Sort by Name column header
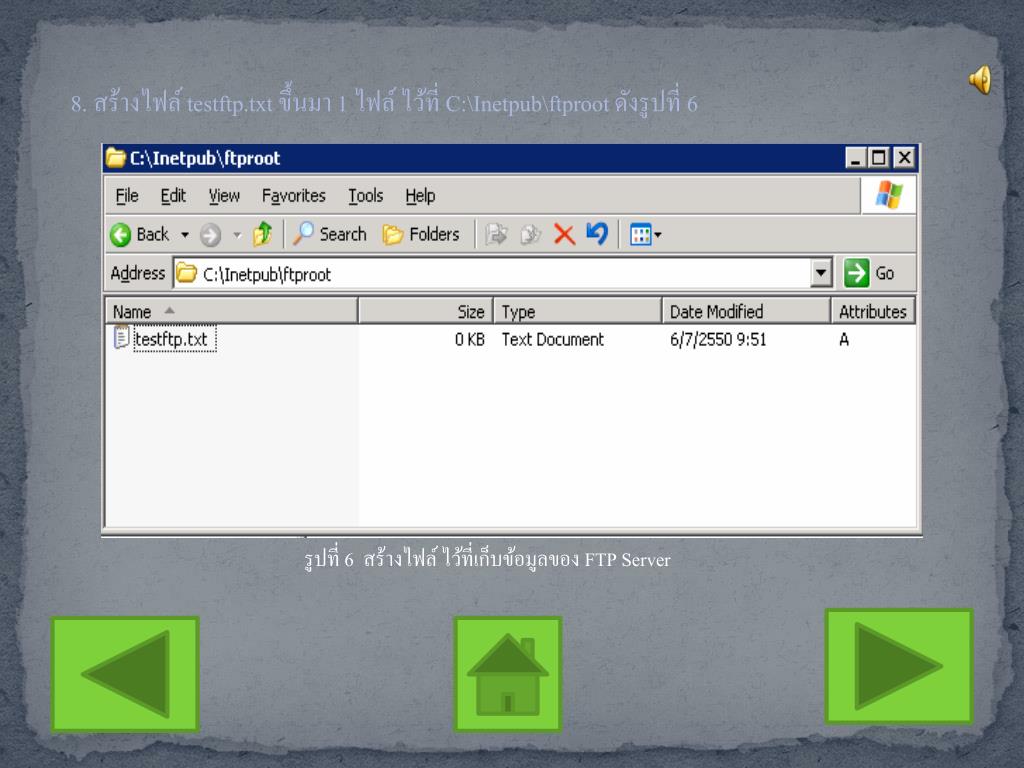 pos(231,311)
